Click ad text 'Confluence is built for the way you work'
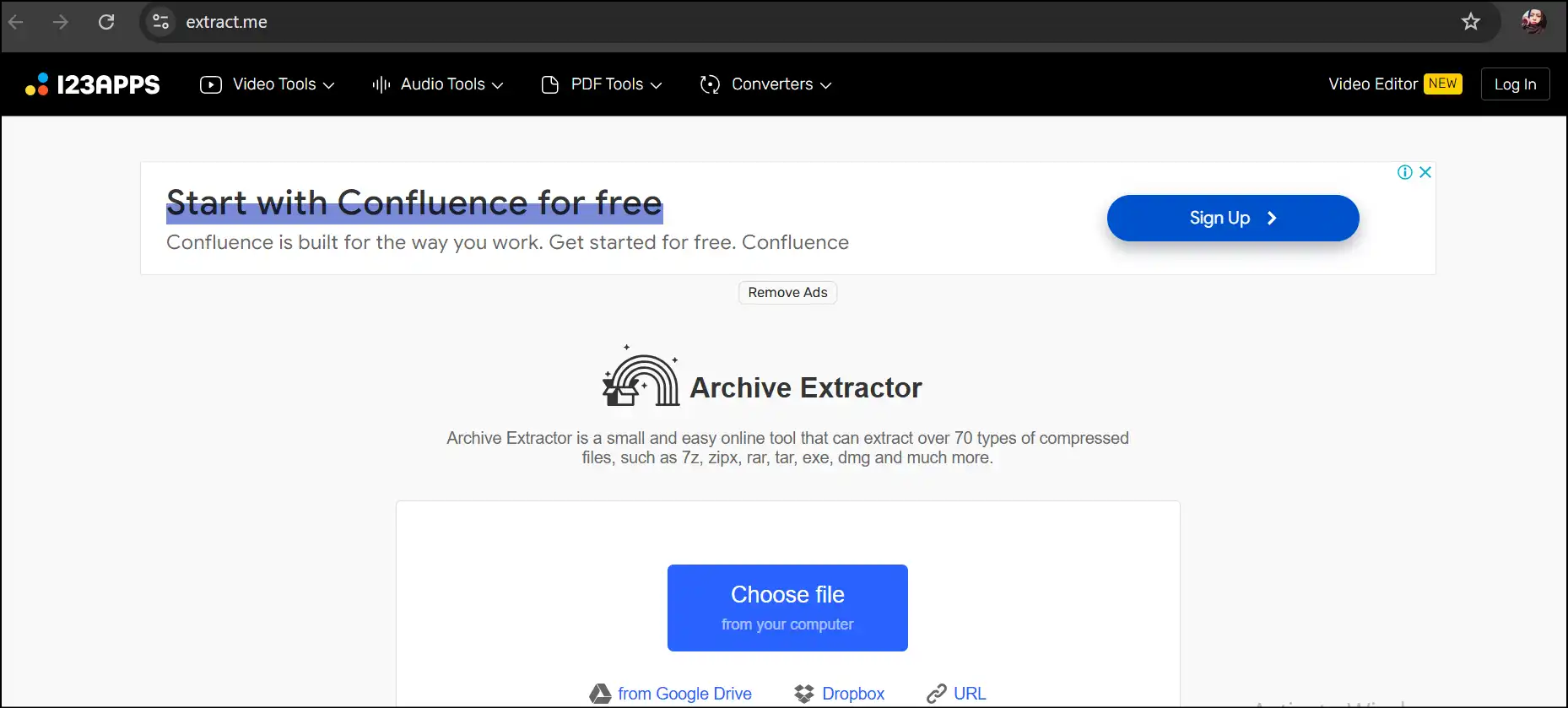Screen dimensions: 1568x708 click(x=354, y=242)
